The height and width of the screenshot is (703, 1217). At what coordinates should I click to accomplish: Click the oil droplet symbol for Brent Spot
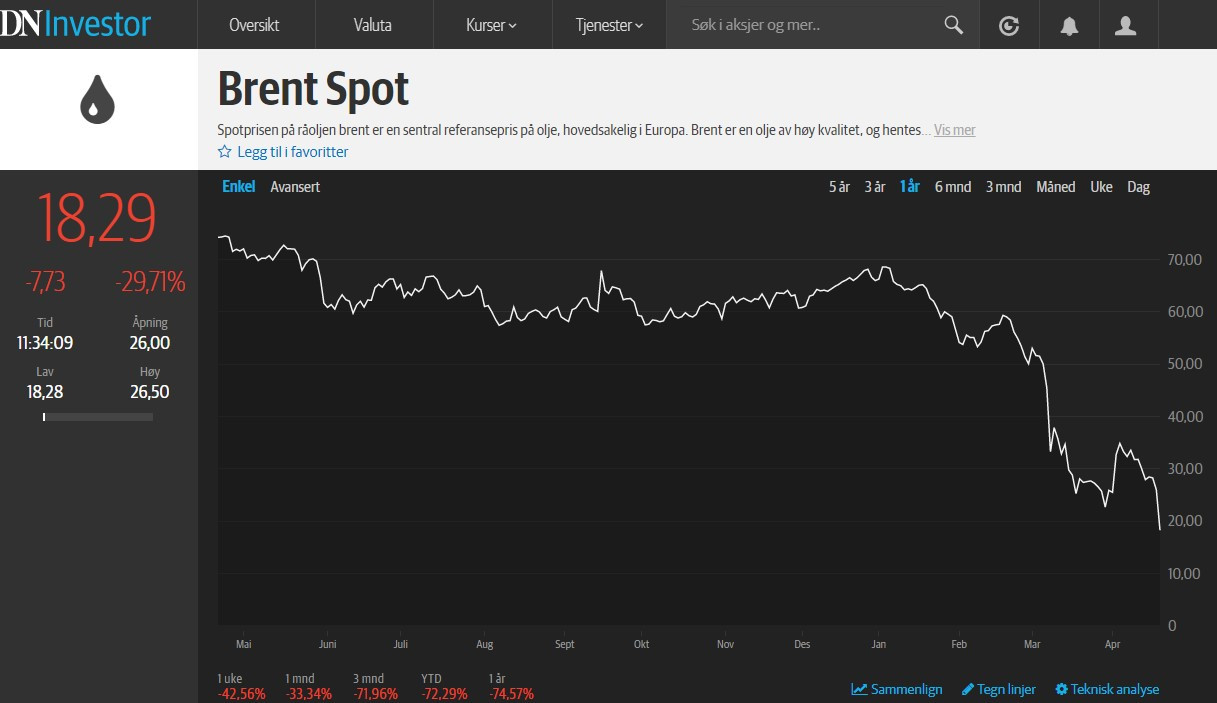tap(96, 97)
